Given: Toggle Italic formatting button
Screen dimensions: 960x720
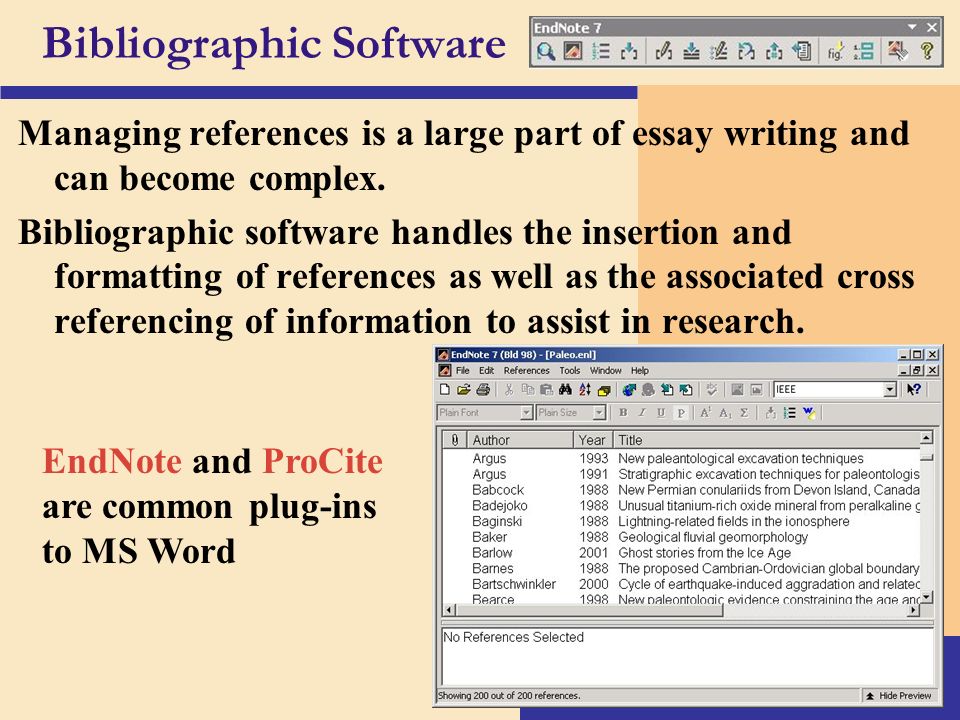Looking at the screenshot, I should [642, 413].
